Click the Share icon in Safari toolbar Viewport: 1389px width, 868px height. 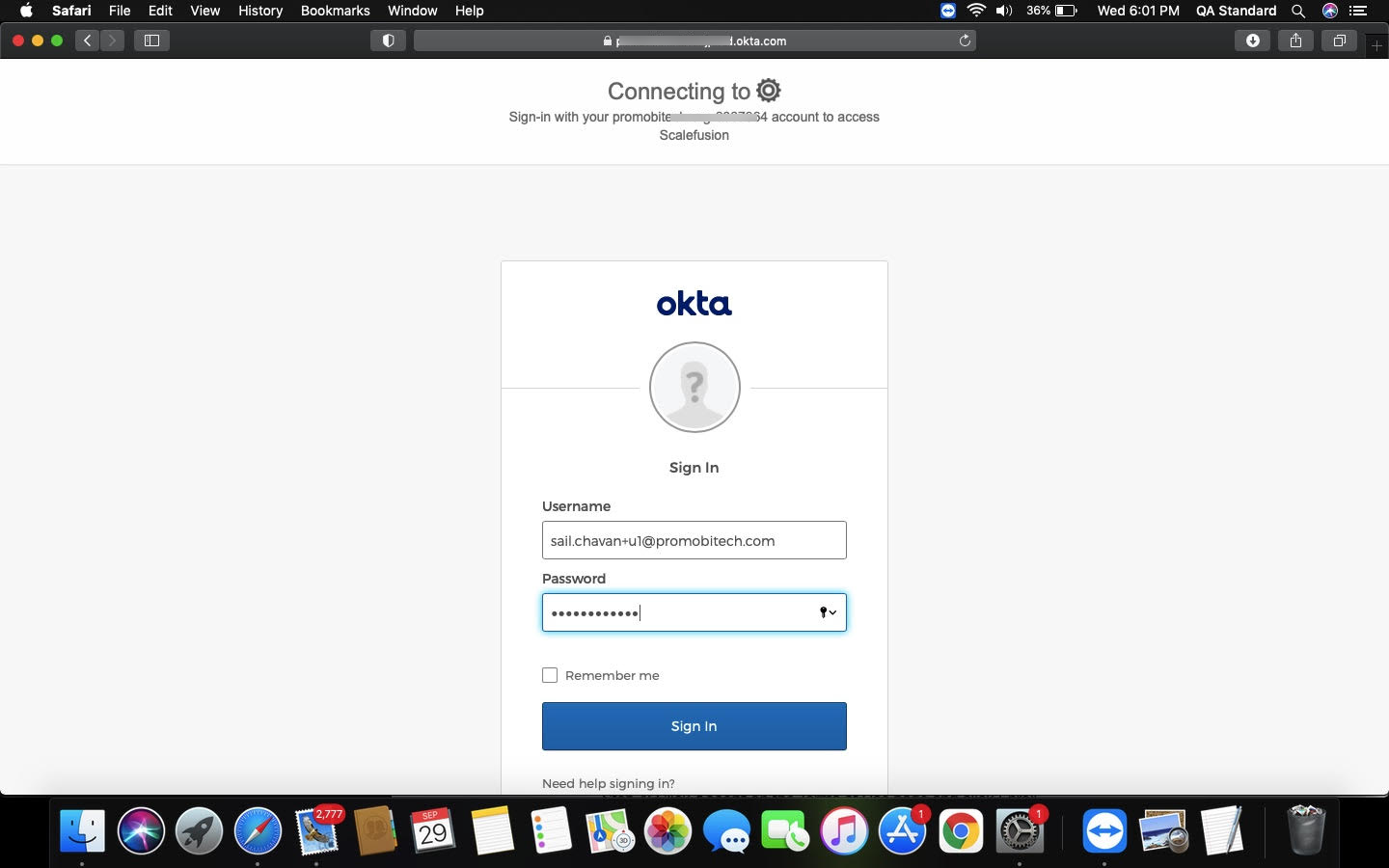pyautogui.click(x=1295, y=41)
